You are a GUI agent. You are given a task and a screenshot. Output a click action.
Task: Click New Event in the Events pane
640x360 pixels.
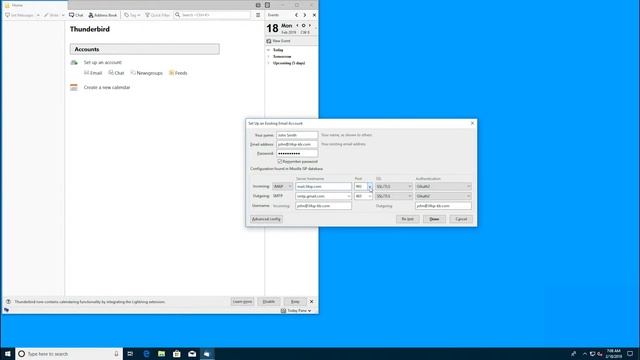(x=278, y=41)
